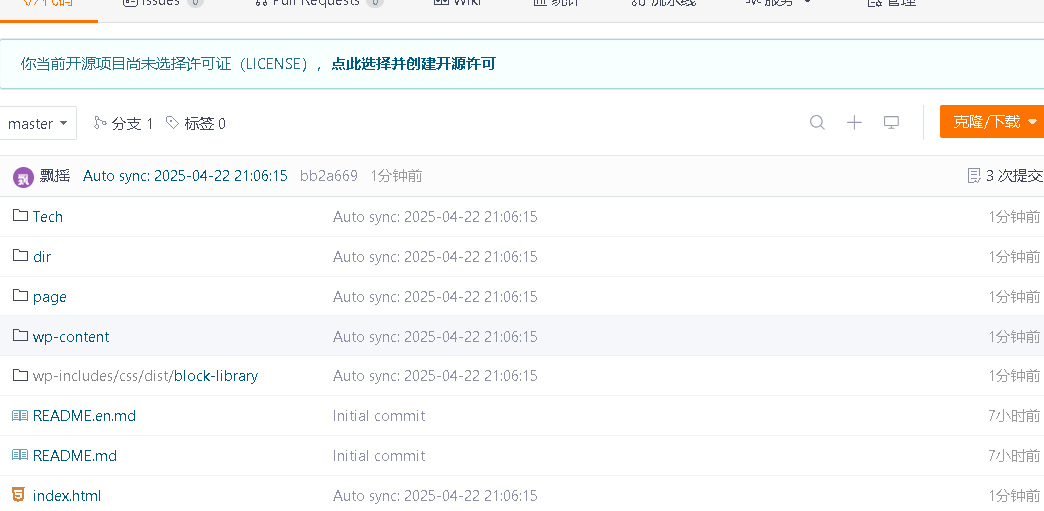
Task: Open the README.en.md file
Action: click(x=84, y=416)
